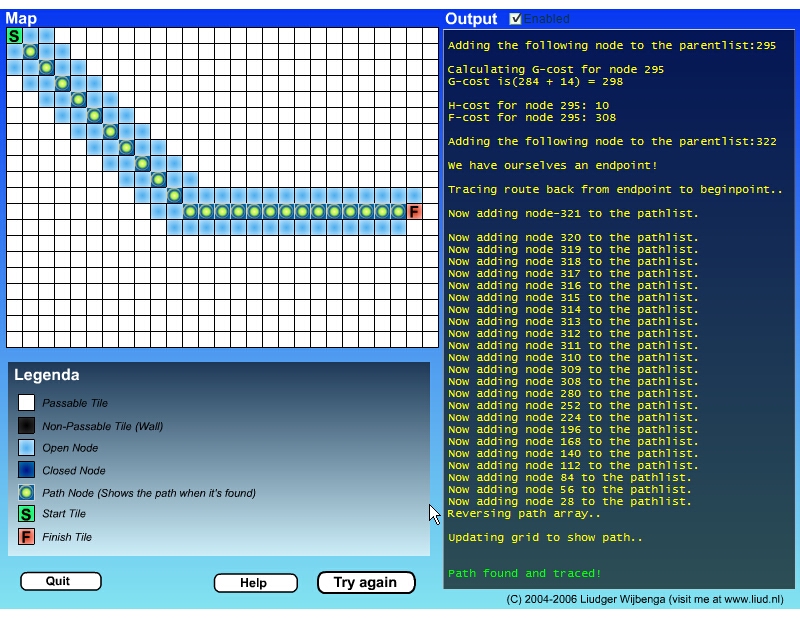Open the Help dialog

click(255, 583)
